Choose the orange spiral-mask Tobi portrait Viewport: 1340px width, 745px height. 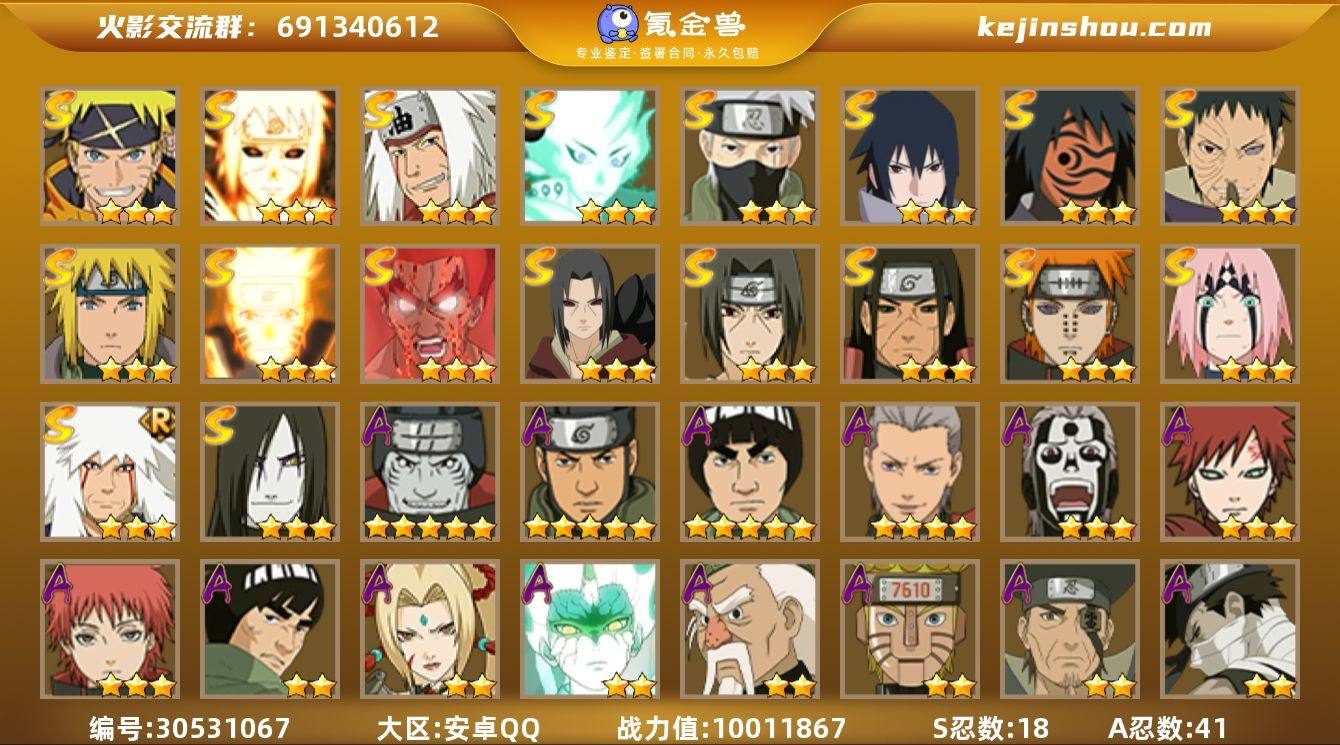click(1070, 156)
